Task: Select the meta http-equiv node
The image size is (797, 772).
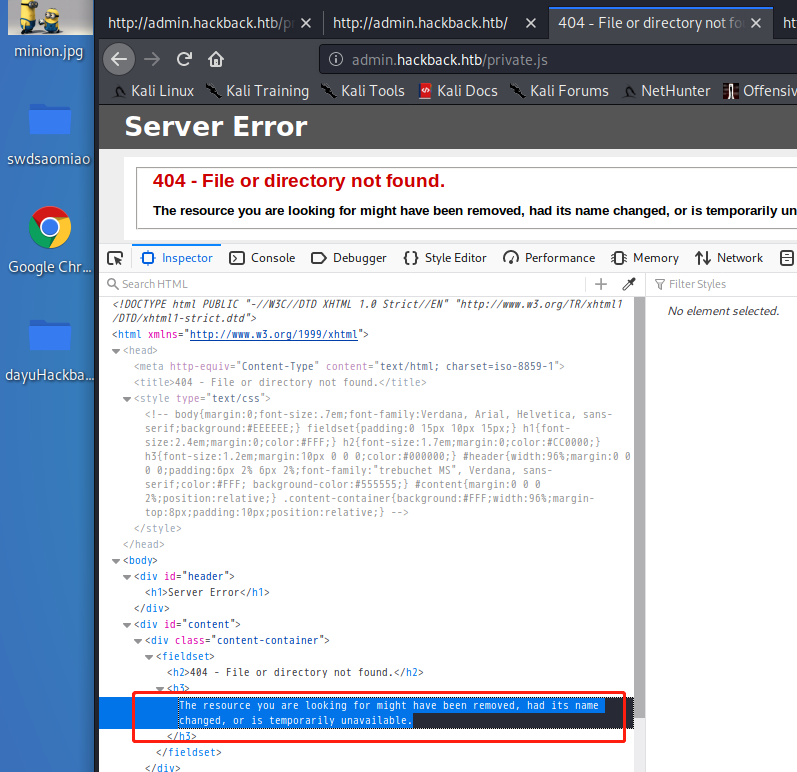Action: [349, 366]
